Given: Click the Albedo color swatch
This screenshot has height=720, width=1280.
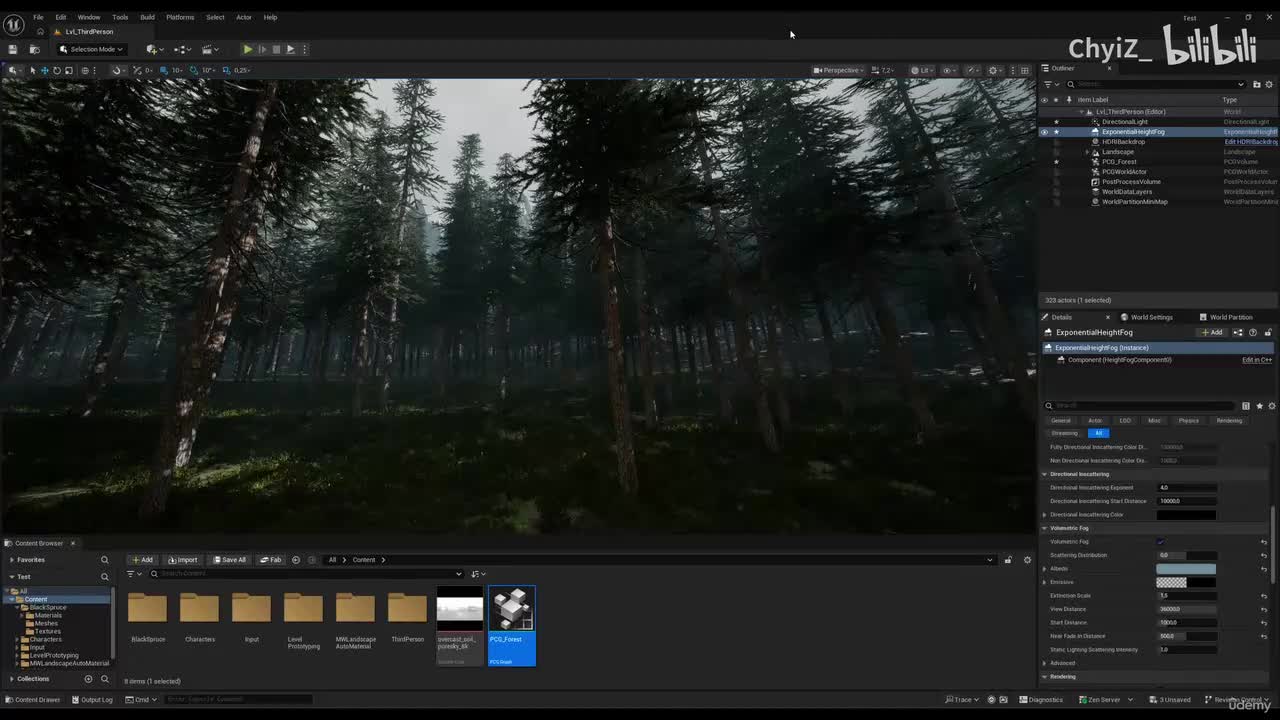Looking at the screenshot, I should 1186,569.
